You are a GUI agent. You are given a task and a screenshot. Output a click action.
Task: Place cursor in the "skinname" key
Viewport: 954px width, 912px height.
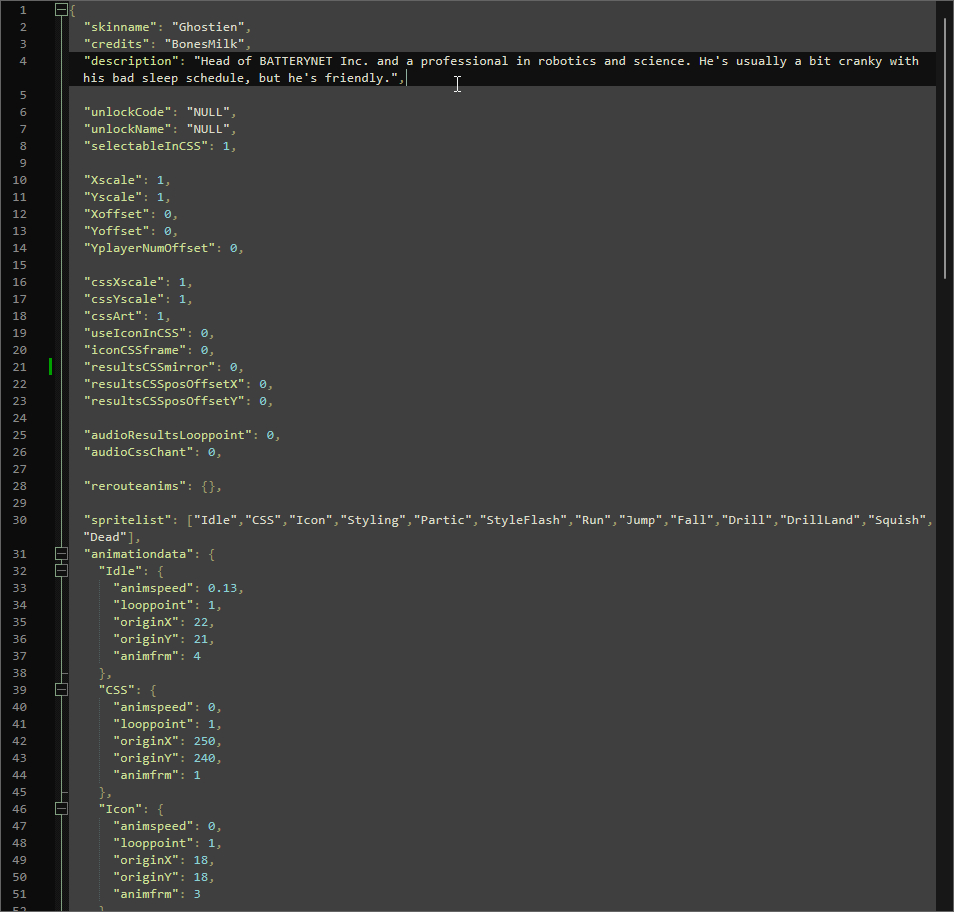[119, 27]
